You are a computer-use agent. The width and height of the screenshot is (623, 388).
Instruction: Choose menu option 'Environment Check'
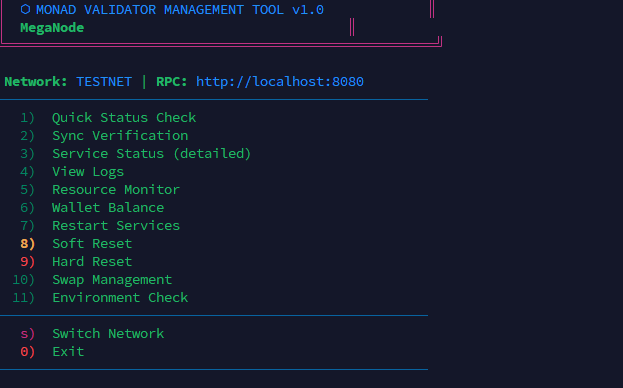tap(120, 298)
